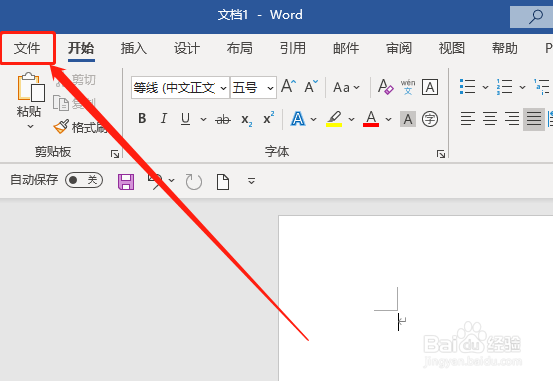
Task: Center align text
Action: pyautogui.click(x=490, y=119)
